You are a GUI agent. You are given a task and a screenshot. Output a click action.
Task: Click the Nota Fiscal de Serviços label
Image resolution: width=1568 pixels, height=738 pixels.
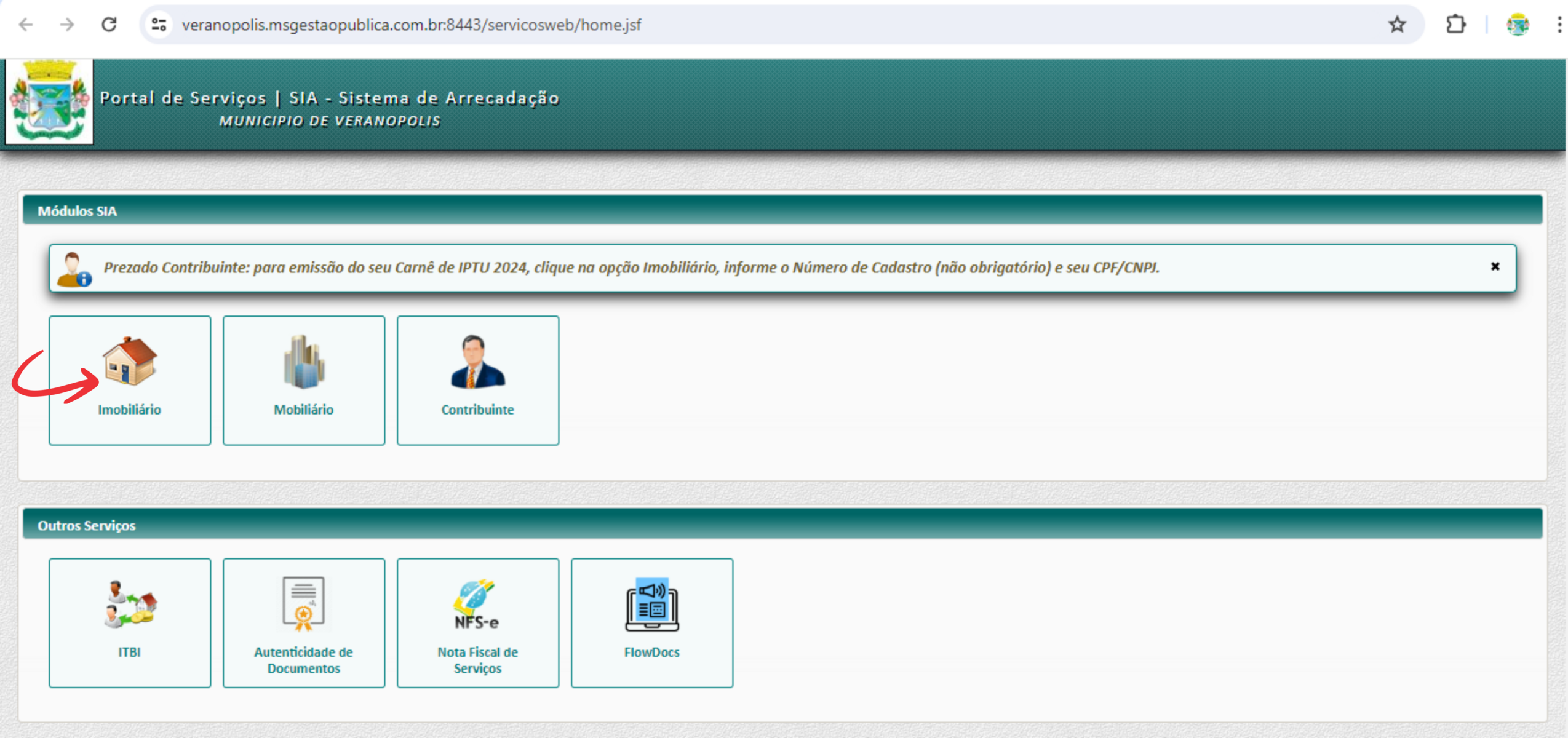477,660
